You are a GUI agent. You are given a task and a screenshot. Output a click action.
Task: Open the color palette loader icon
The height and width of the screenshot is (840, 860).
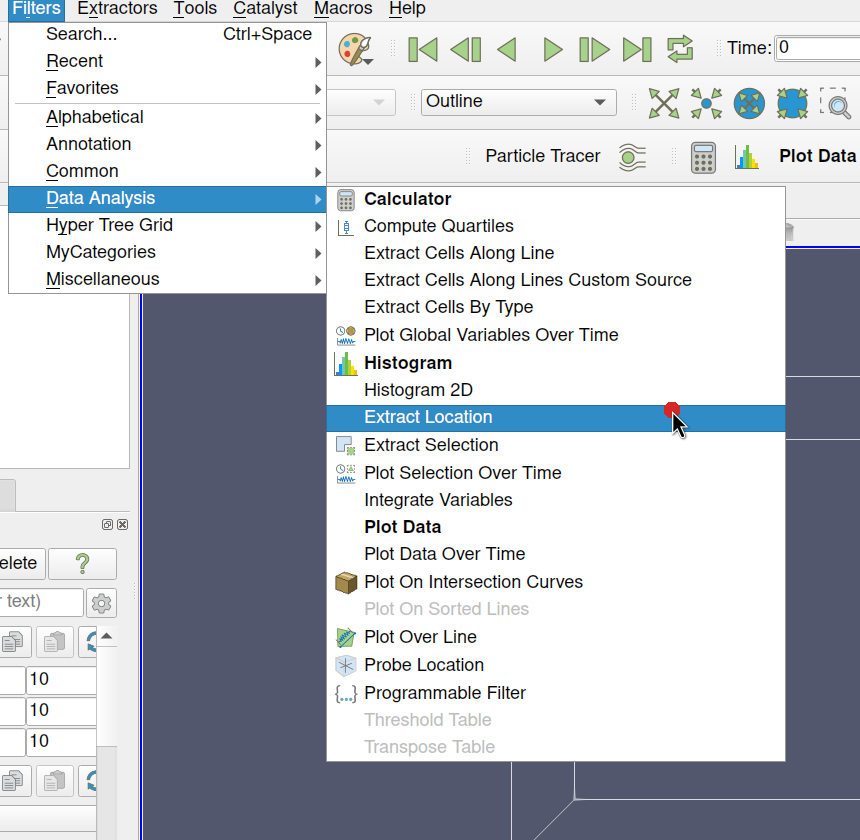coord(355,49)
